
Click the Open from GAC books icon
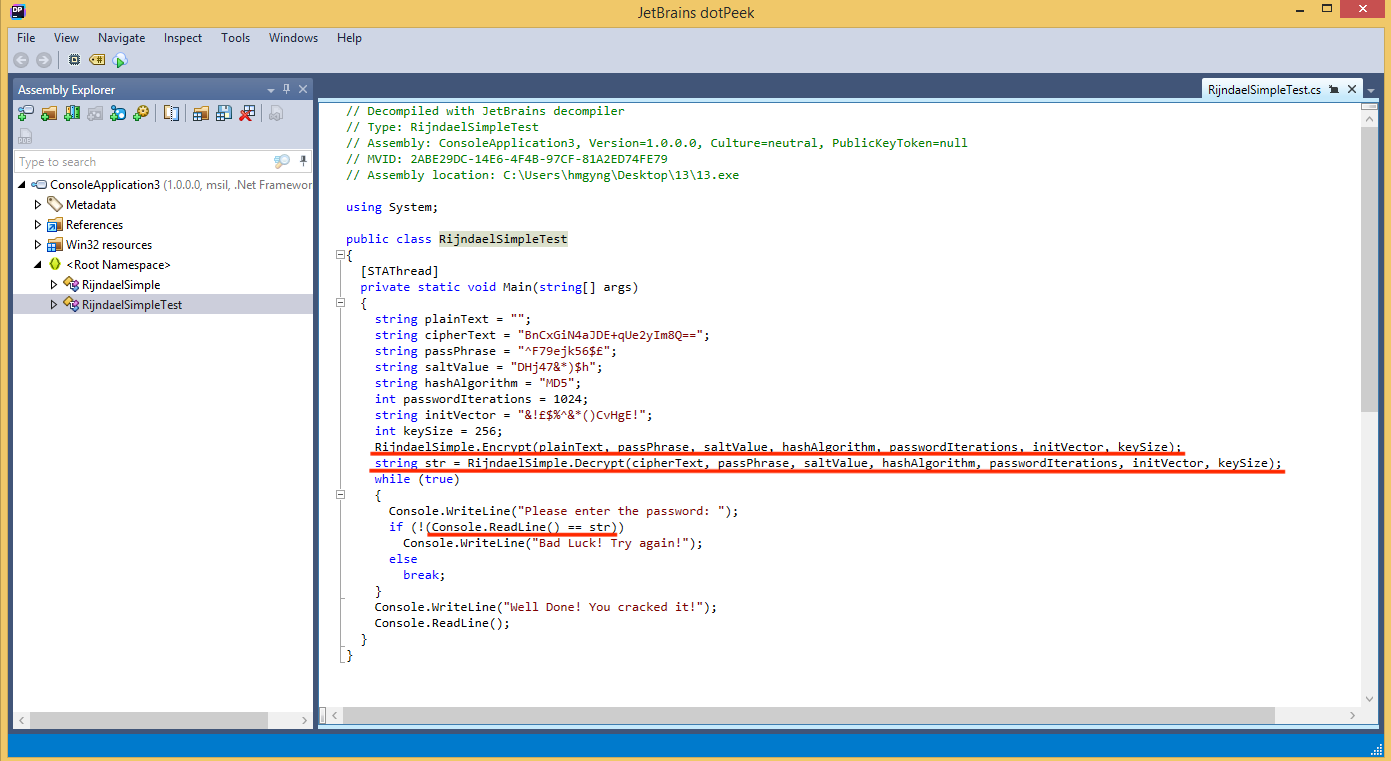[x=72, y=113]
